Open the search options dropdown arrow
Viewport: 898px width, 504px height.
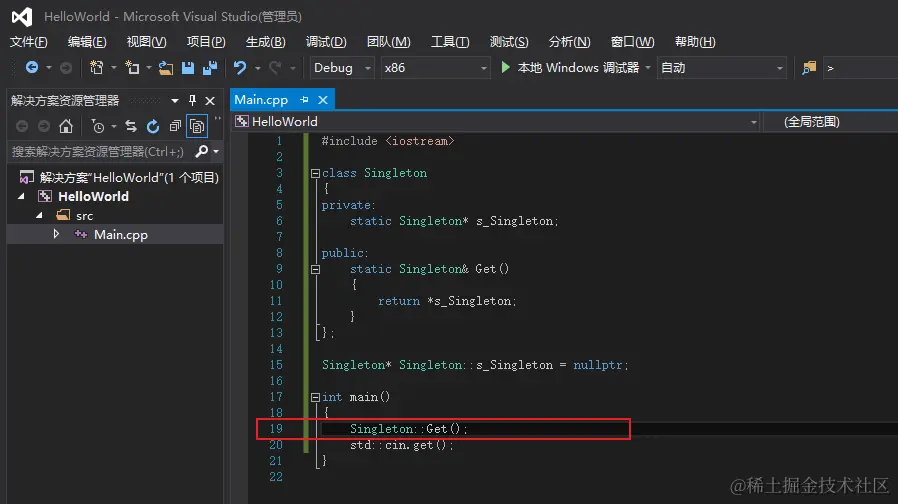[x=216, y=152]
